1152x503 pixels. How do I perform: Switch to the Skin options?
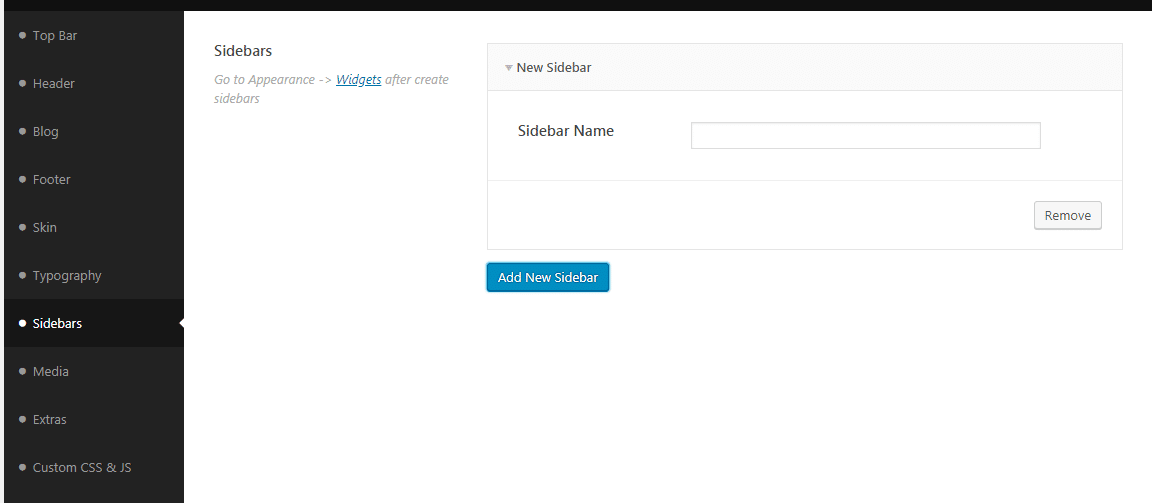pos(44,228)
